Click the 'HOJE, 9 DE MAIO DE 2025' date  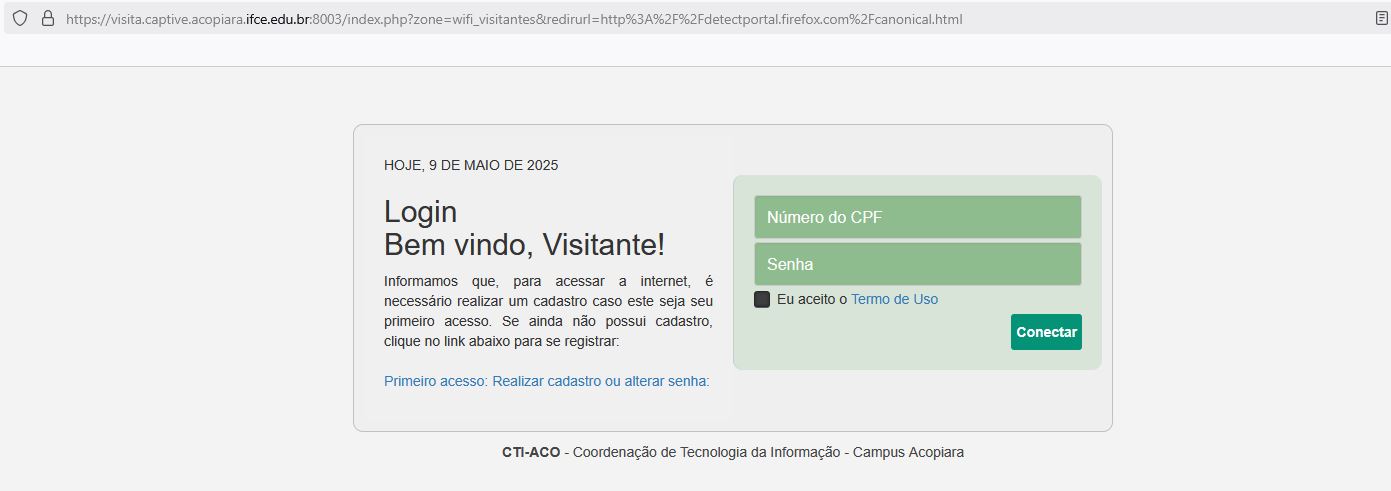click(x=471, y=165)
